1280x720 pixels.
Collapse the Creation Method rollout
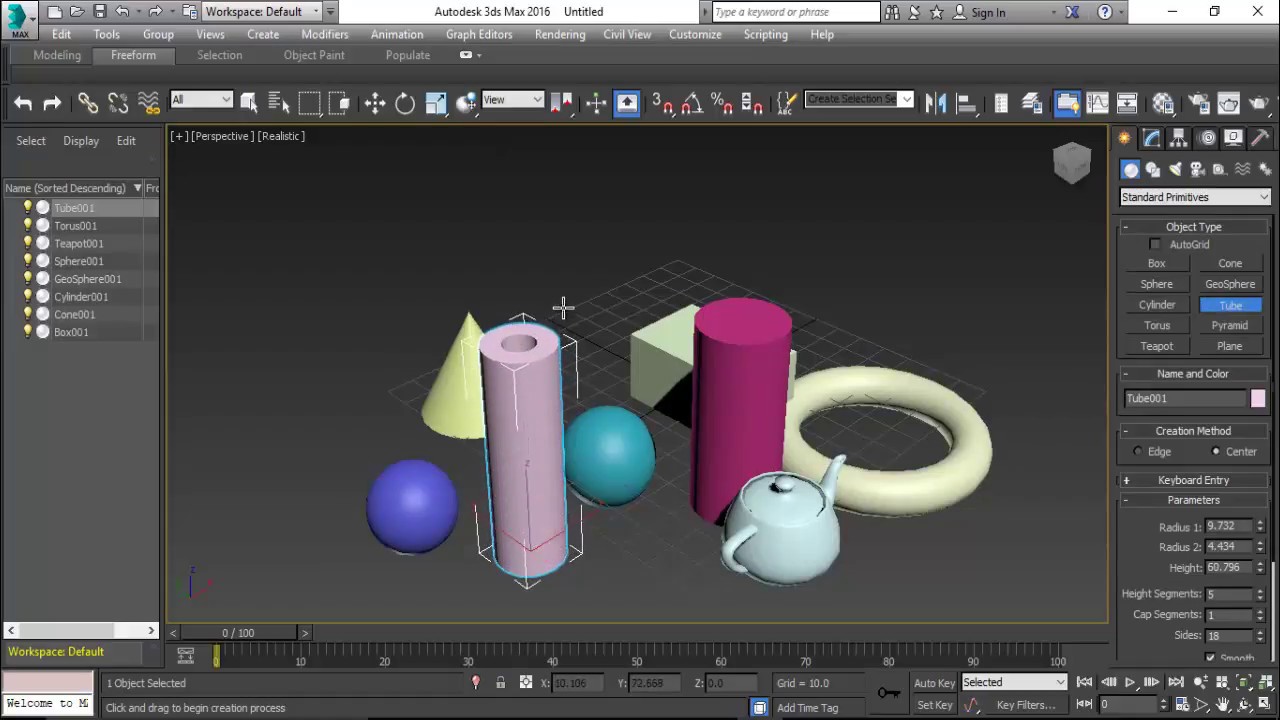pyautogui.click(x=1194, y=431)
